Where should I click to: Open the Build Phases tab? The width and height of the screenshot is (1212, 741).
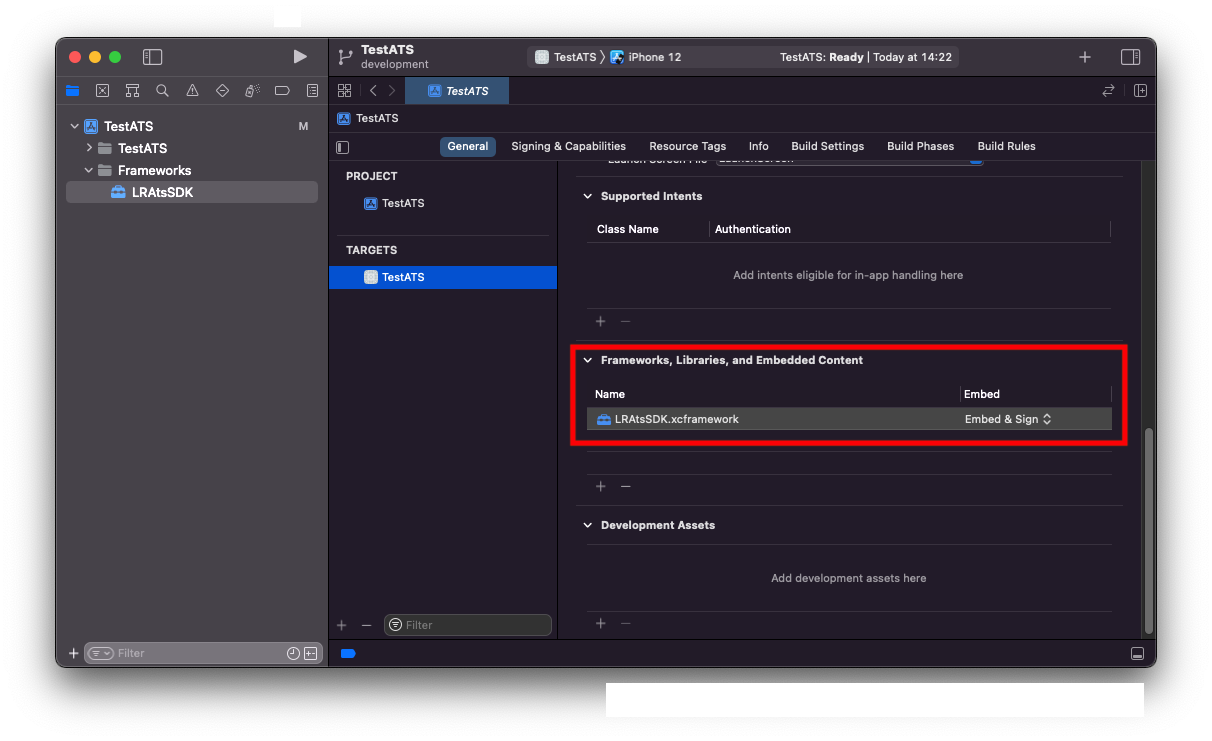921,146
